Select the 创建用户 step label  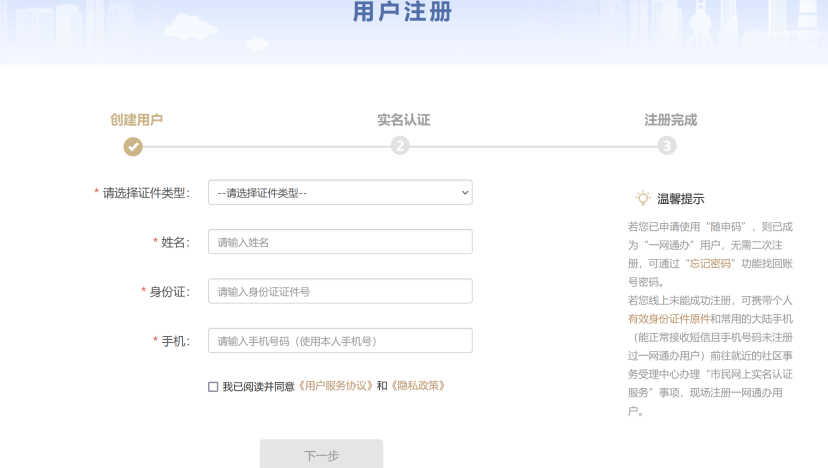coord(136,120)
